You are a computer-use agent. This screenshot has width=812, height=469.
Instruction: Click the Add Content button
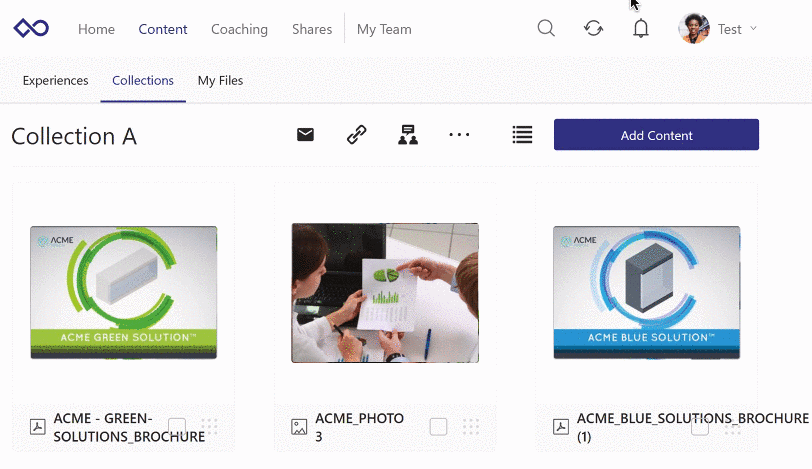(x=656, y=135)
